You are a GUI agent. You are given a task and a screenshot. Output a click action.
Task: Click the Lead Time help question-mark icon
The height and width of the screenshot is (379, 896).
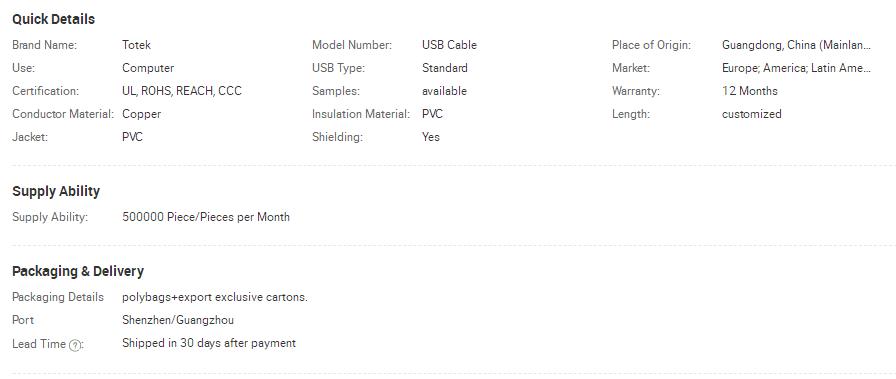click(74, 345)
